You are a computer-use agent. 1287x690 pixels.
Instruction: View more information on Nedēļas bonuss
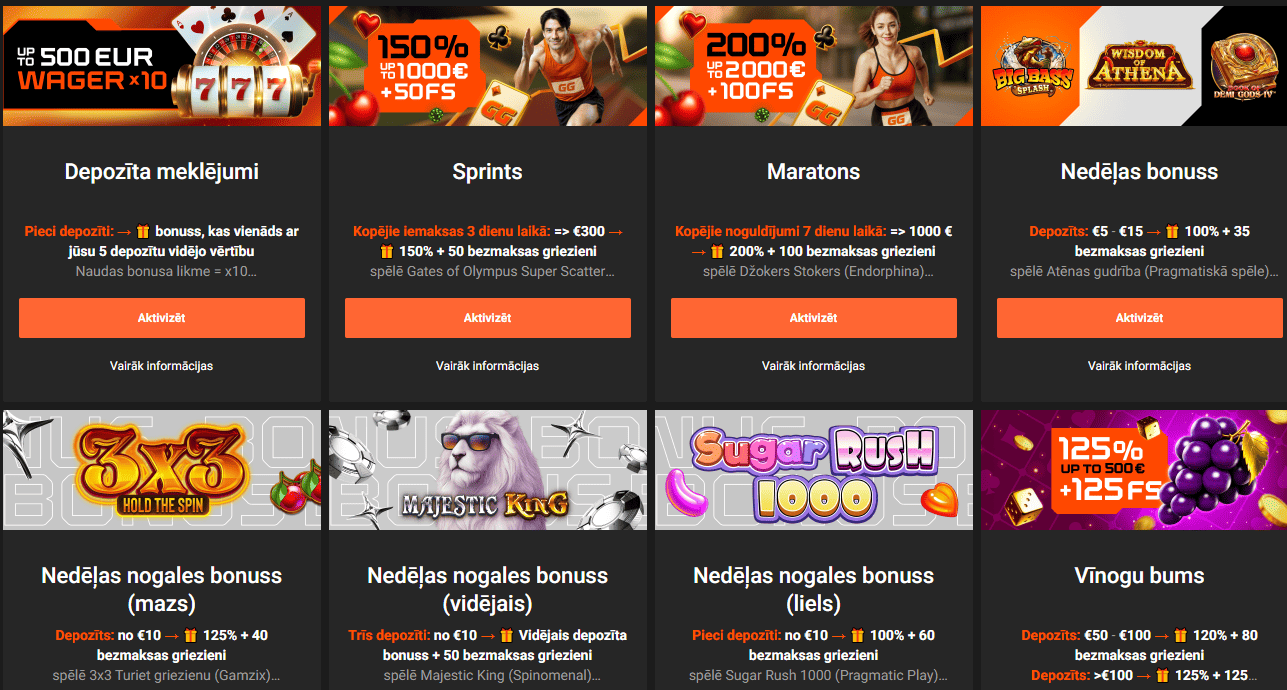[x=1139, y=366]
